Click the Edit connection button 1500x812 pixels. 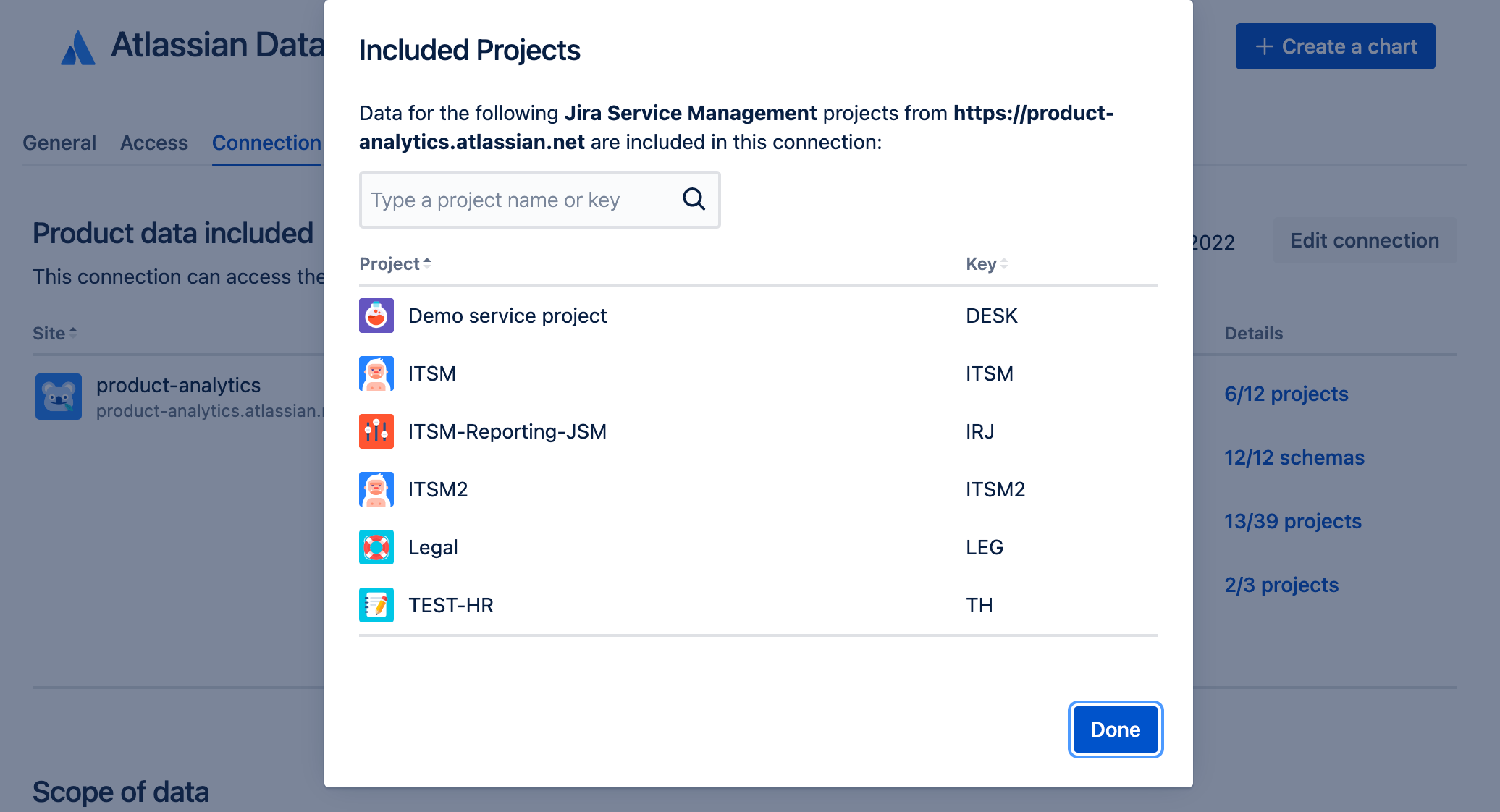coord(1364,240)
